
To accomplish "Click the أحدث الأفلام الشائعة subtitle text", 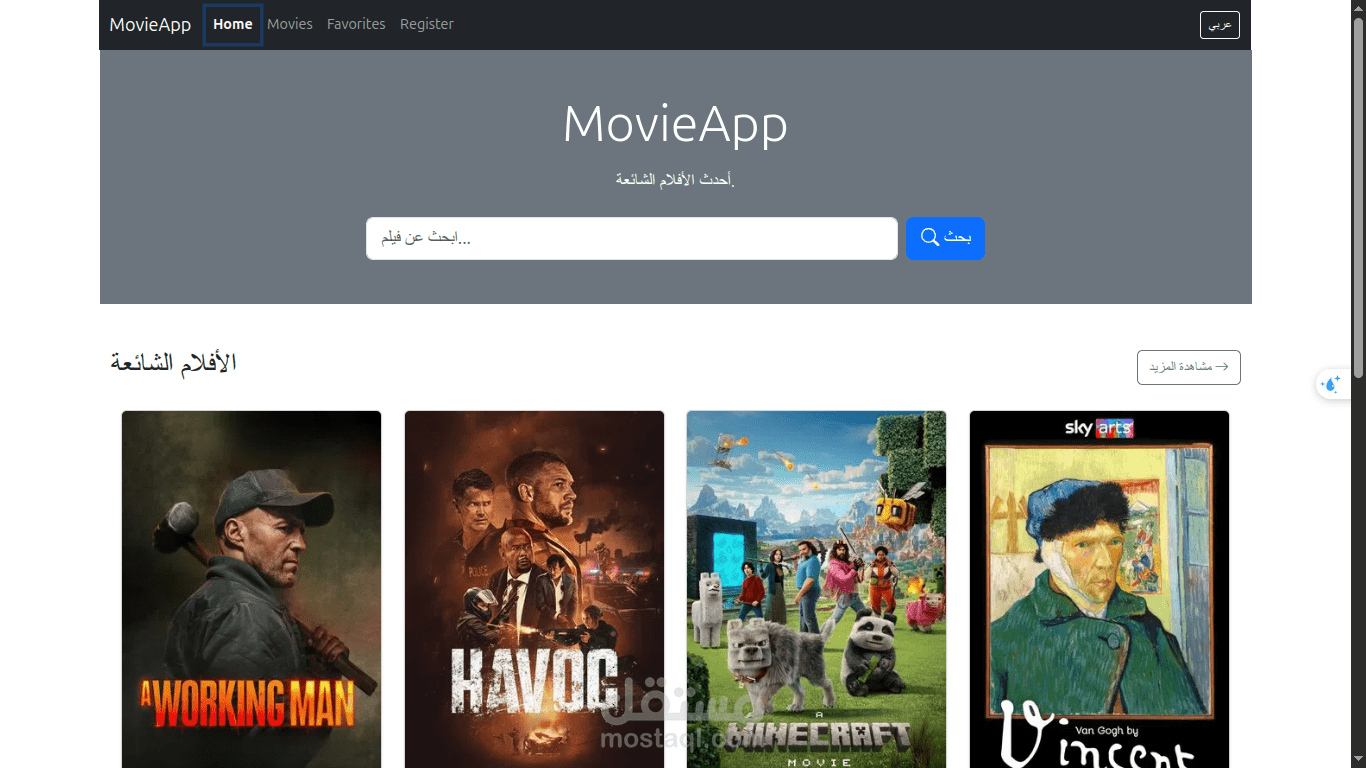I will click(x=675, y=180).
